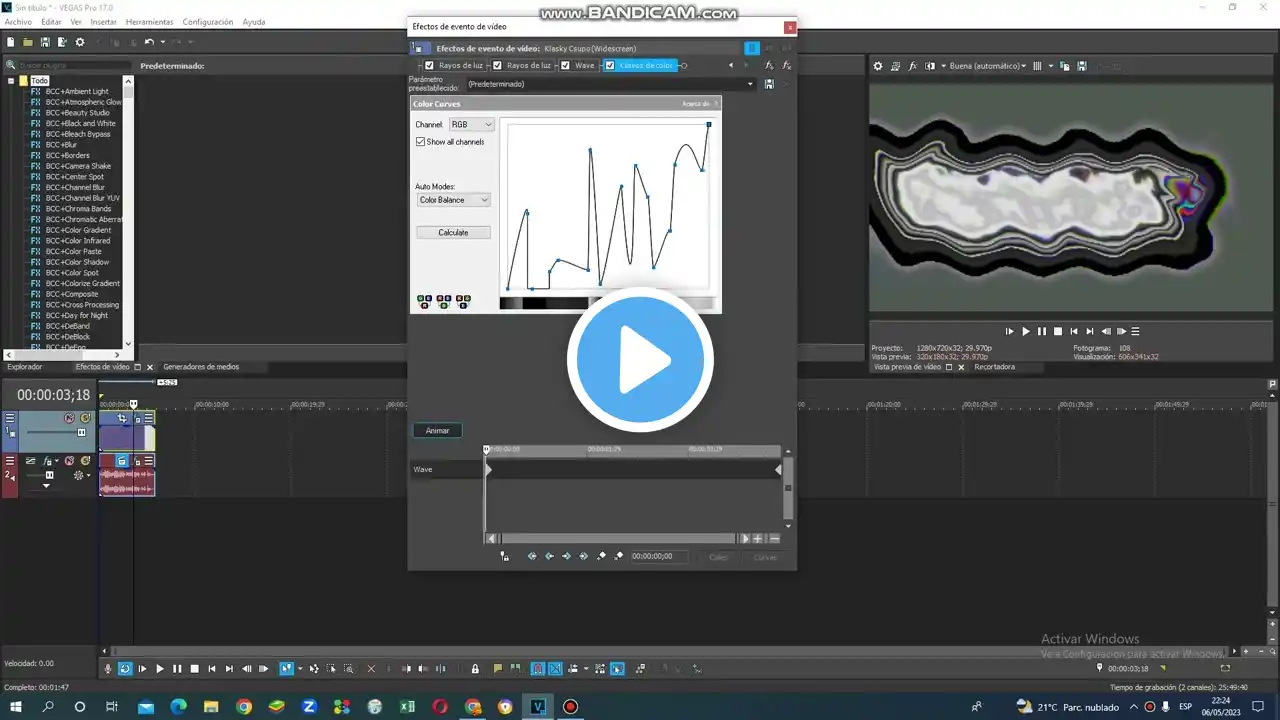The width and height of the screenshot is (1280, 720).
Task: Switch to the Generadores de medios tab
Action: tap(201, 367)
